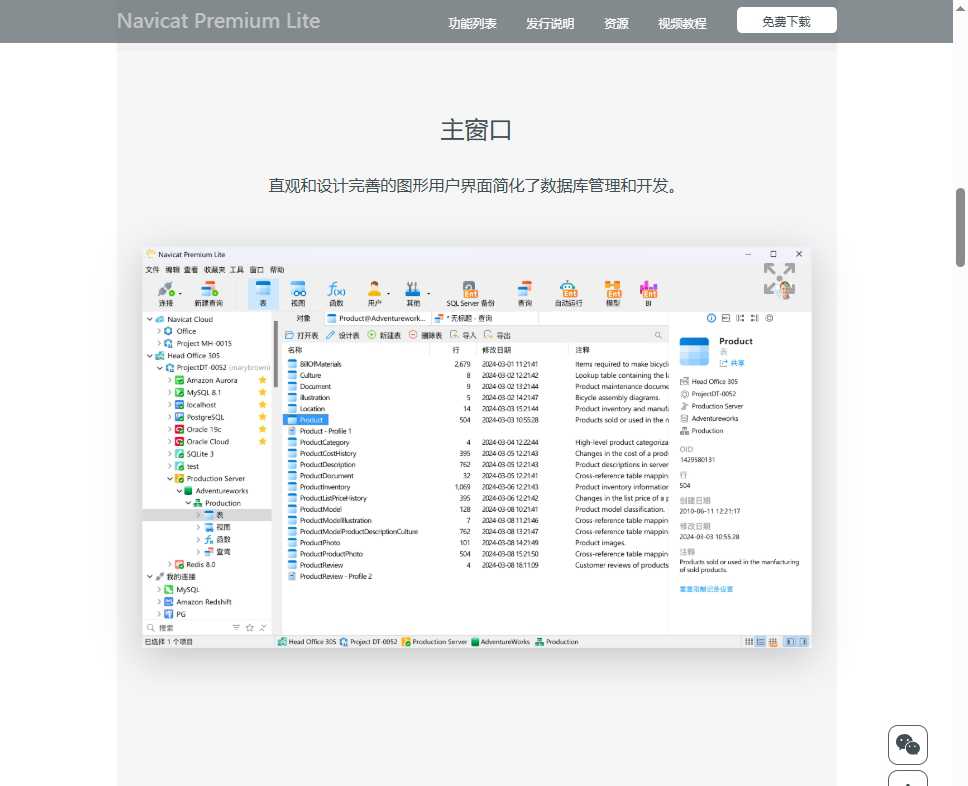The height and width of the screenshot is (786, 968).
Task: Open the 功能列表 nav link
Action: click(x=472, y=23)
